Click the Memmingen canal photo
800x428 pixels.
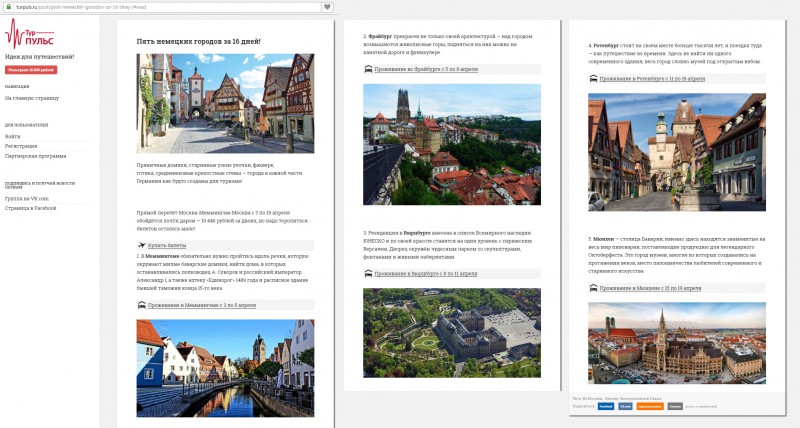click(x=225, y=368)
